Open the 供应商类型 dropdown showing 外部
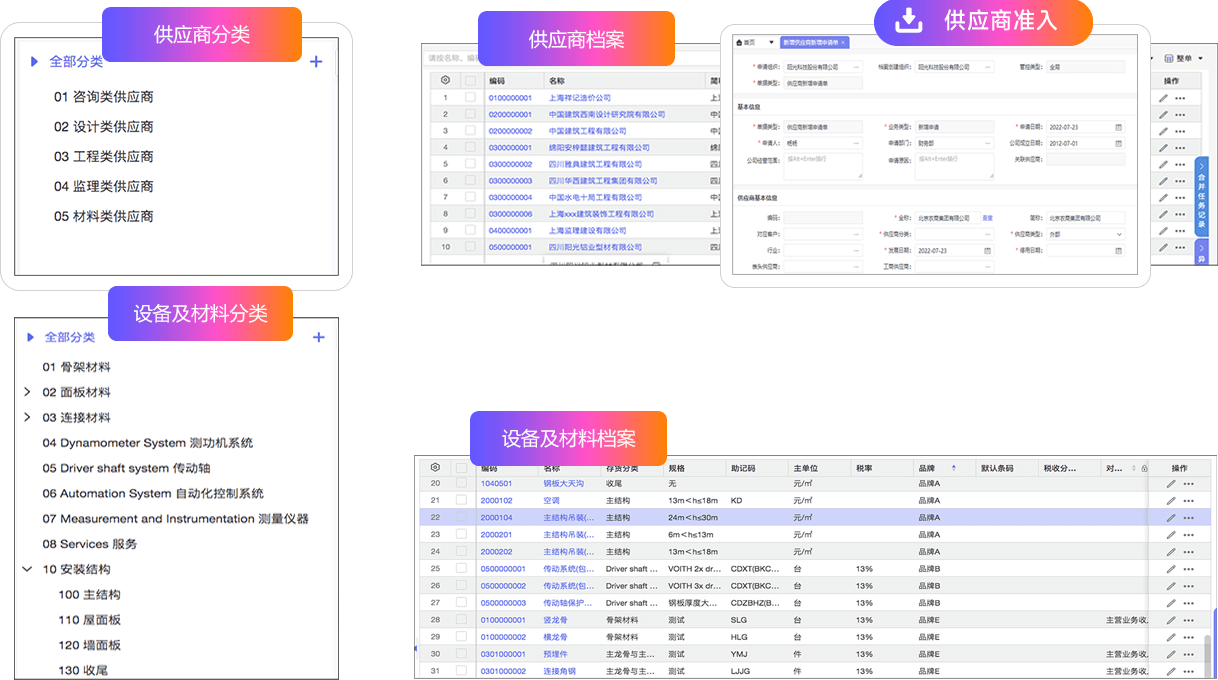 point(1118,234)
